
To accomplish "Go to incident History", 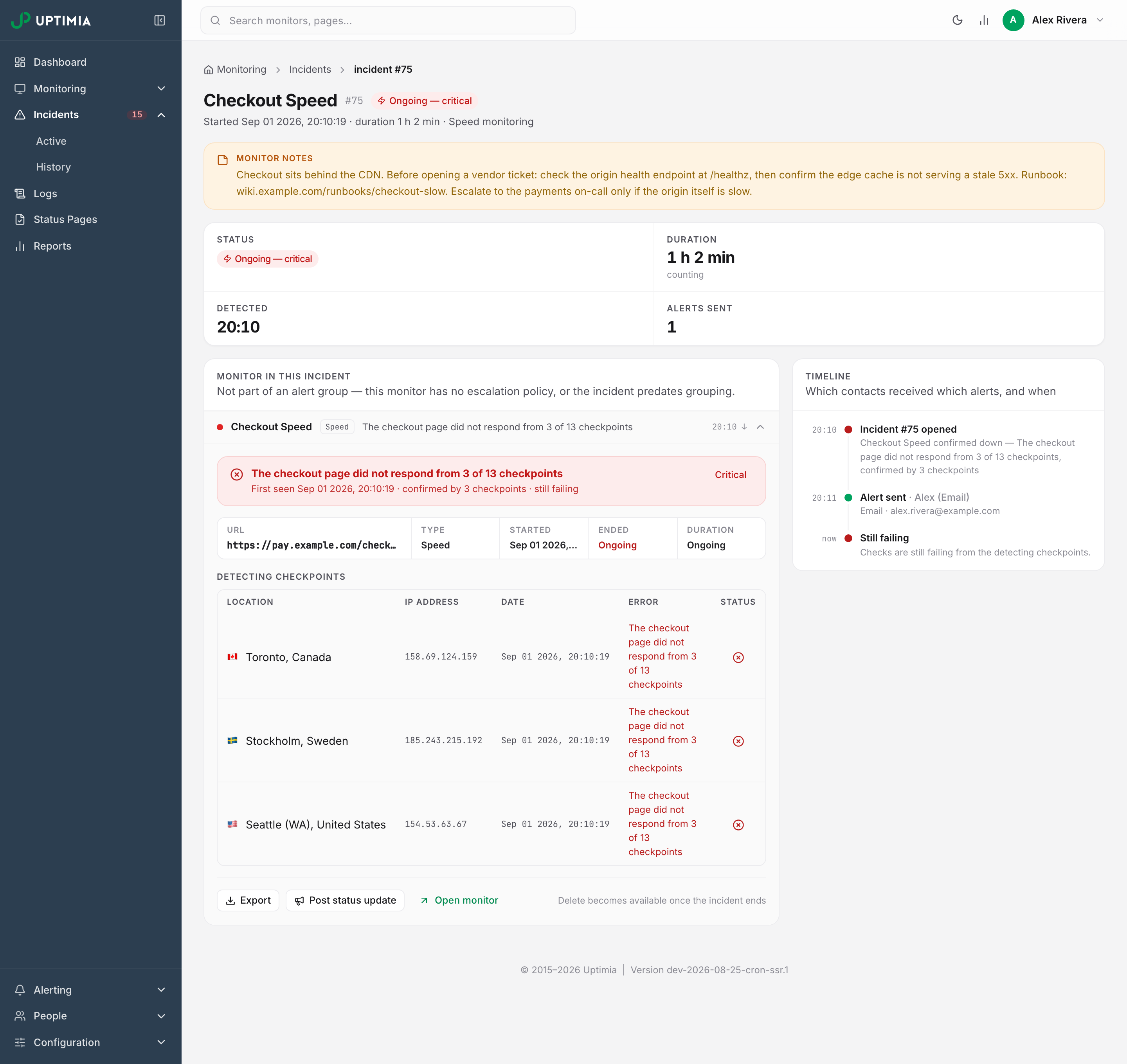I will (53, 167).
